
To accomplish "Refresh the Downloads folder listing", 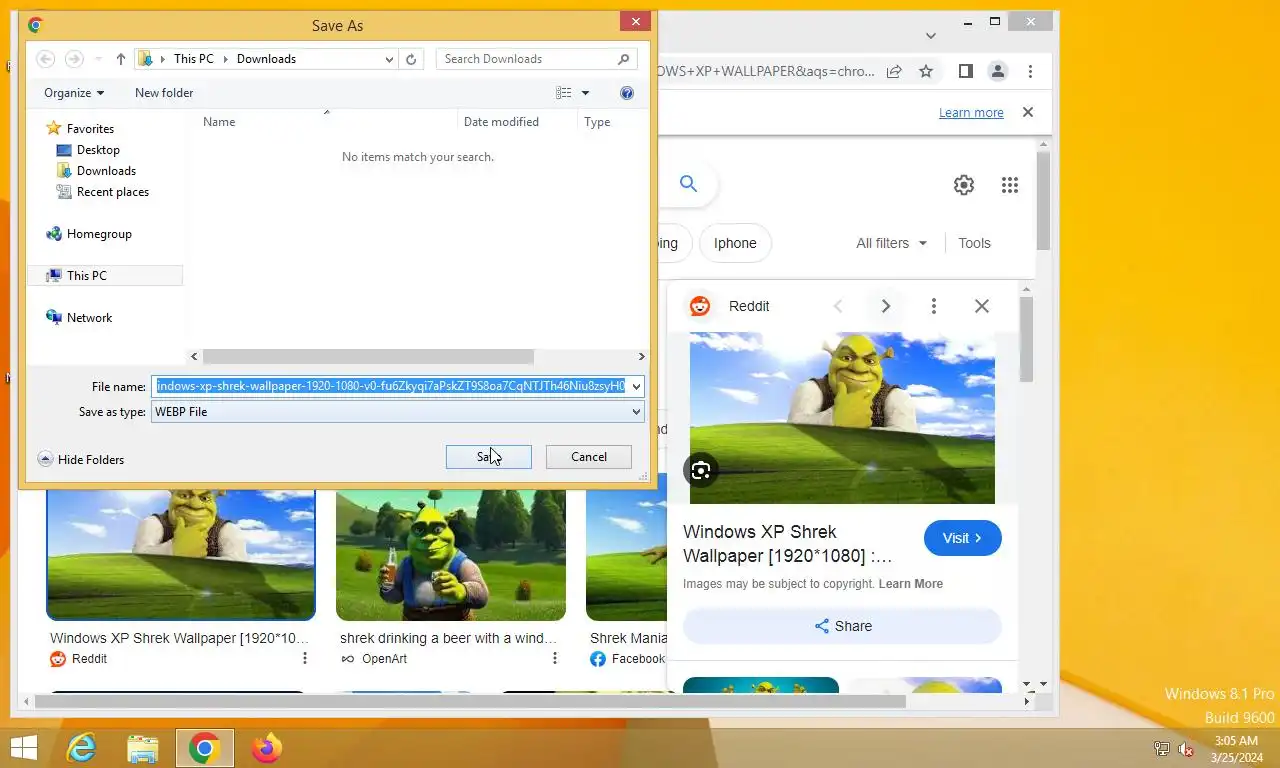I will coord(411,59).
